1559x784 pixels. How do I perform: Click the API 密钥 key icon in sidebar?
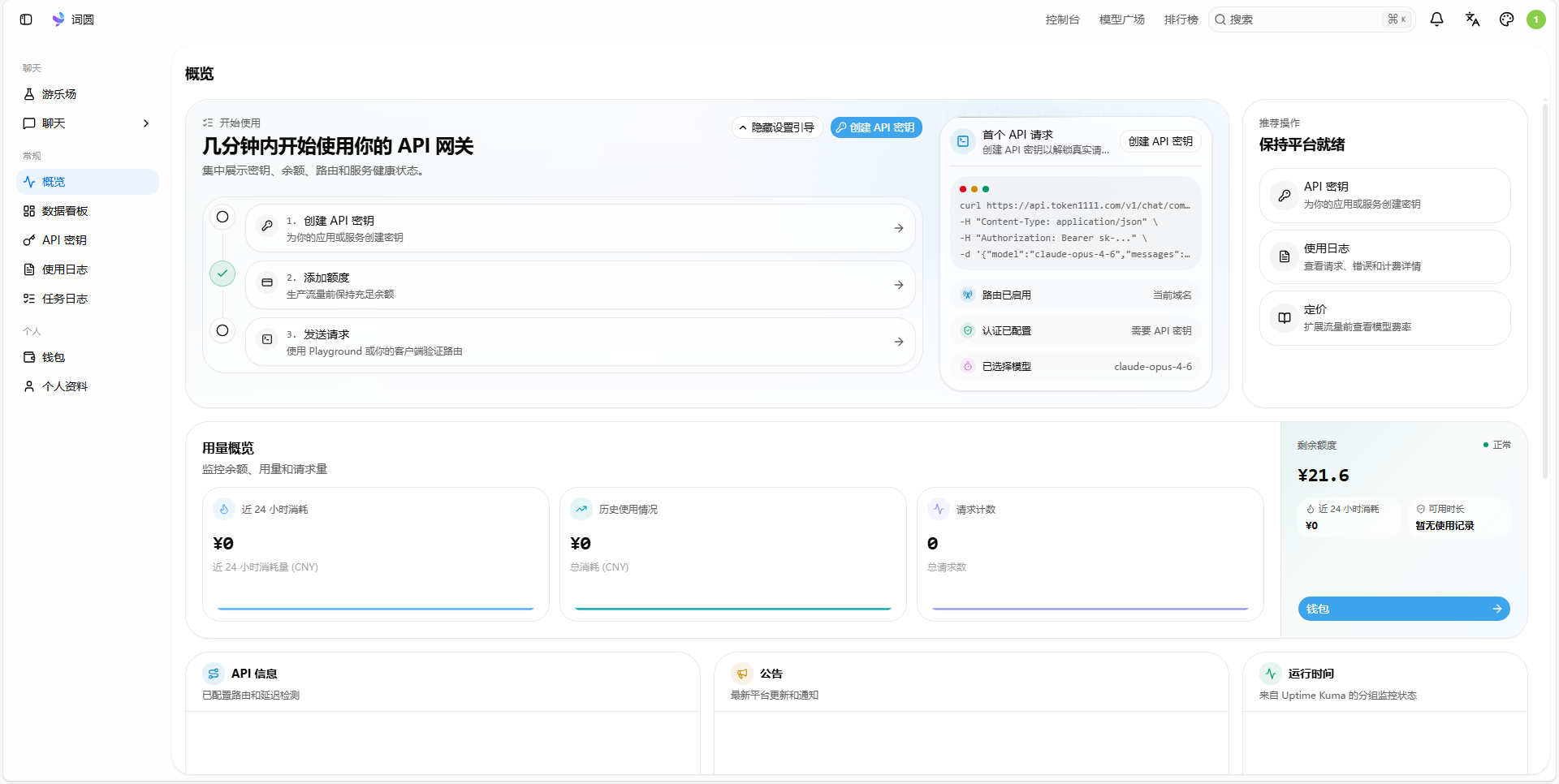(x=29, y=240)
